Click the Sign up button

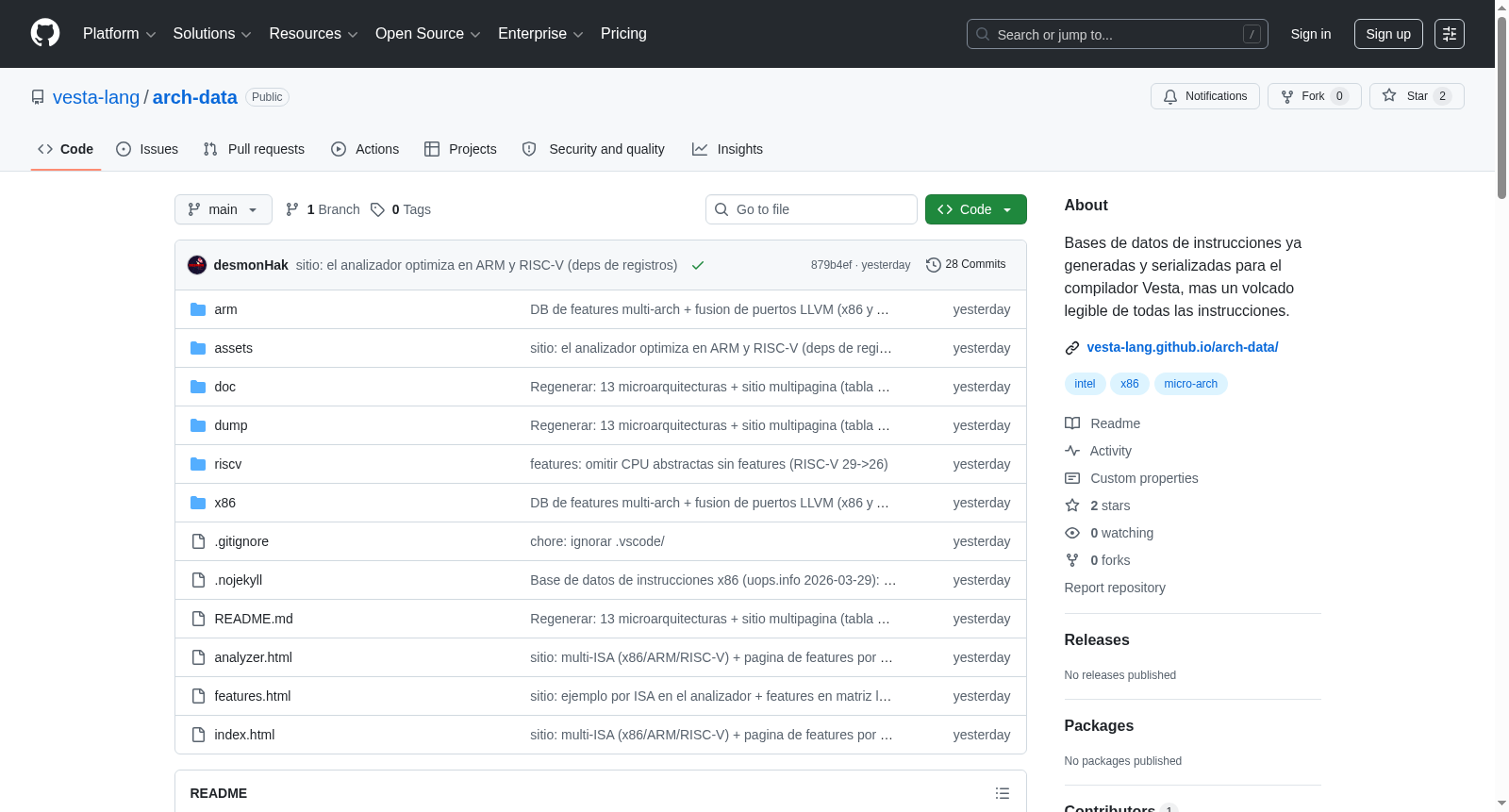click(x=1388, y=34)
